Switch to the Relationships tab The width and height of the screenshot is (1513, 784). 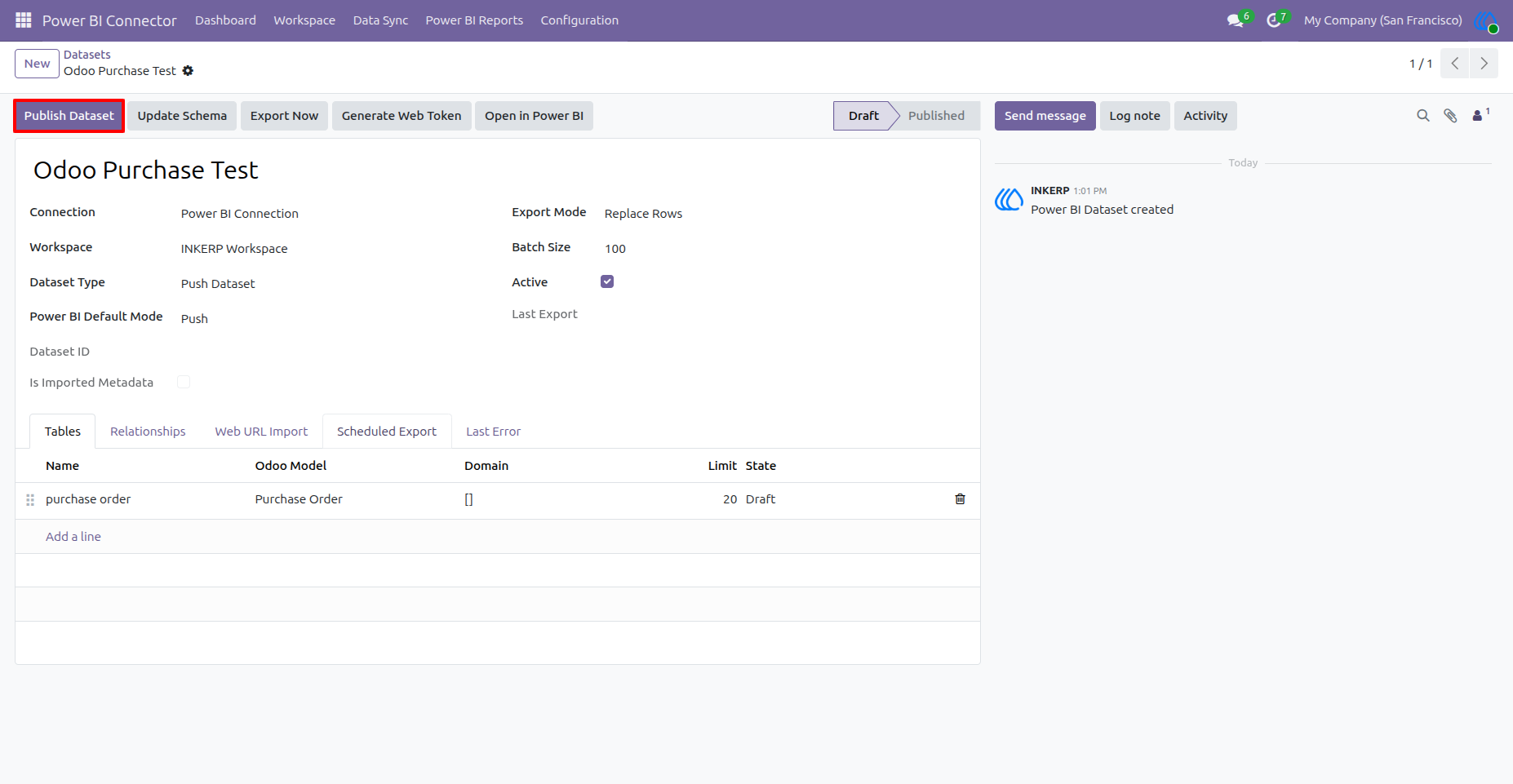coord(148,432)
